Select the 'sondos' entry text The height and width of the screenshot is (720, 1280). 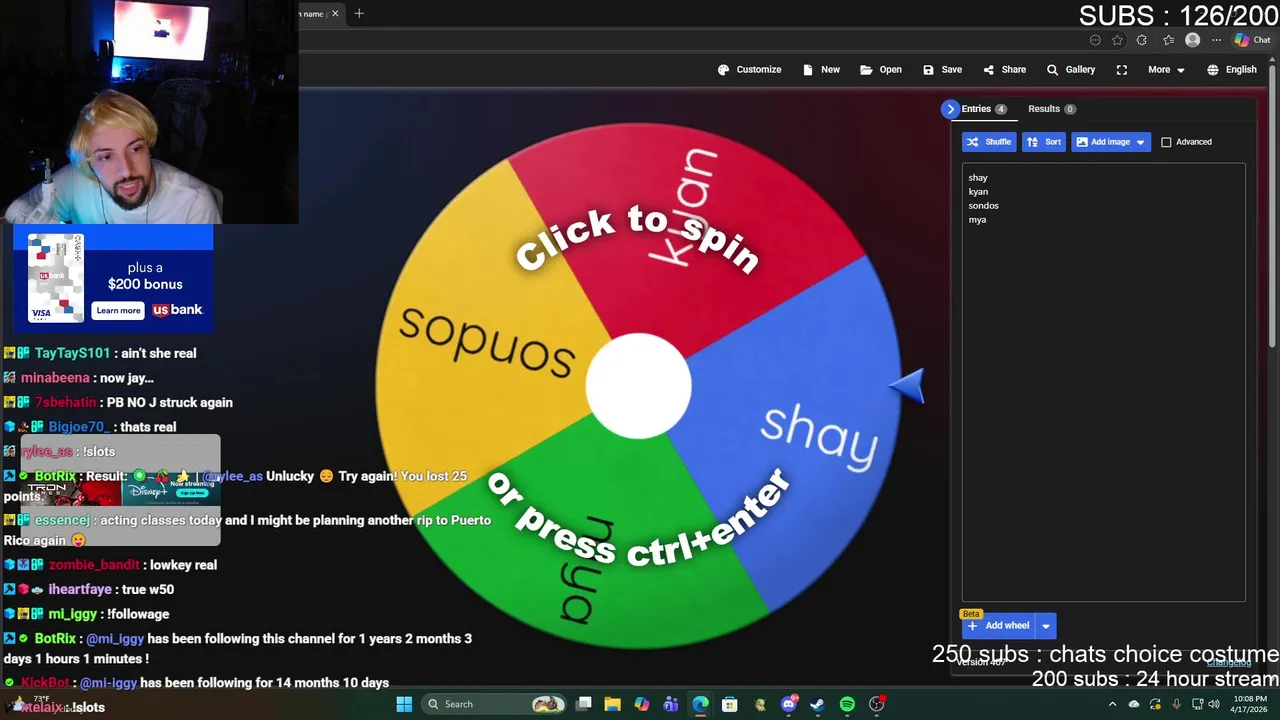[983, 206]
